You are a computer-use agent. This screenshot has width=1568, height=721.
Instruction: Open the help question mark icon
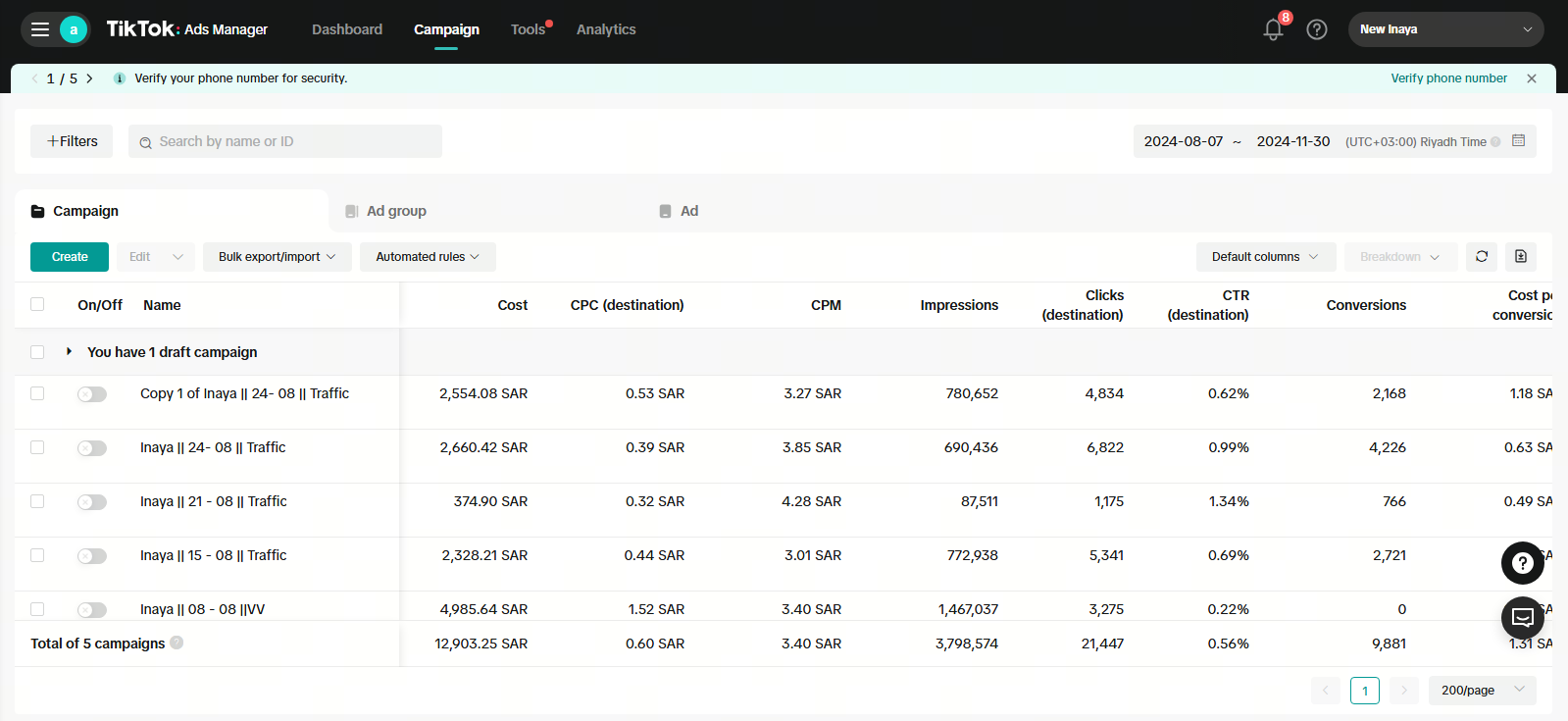[1317, 29]
